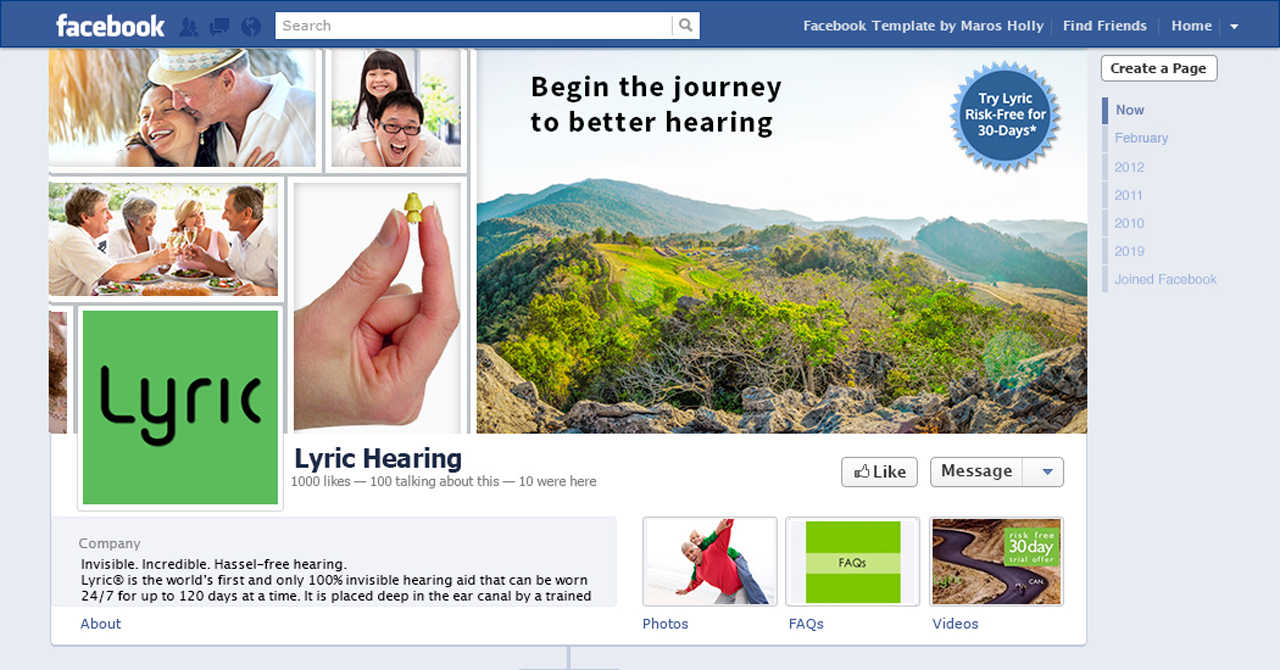This screenshot has width=1280, height=670.
Task: Expand the dropdown arrow beside Message
Action: (1047, 472)
